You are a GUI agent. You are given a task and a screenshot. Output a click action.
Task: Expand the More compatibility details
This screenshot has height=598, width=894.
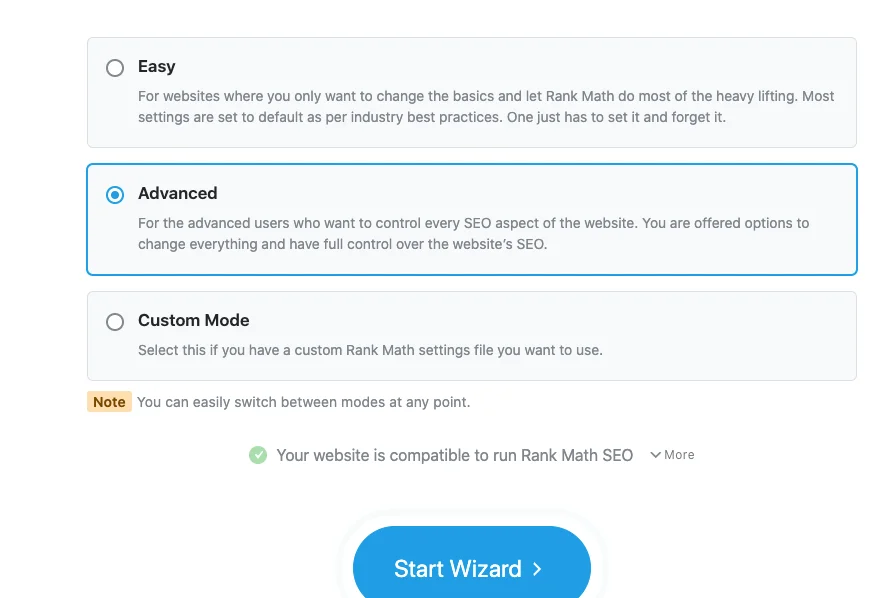(x=673, y=455)
